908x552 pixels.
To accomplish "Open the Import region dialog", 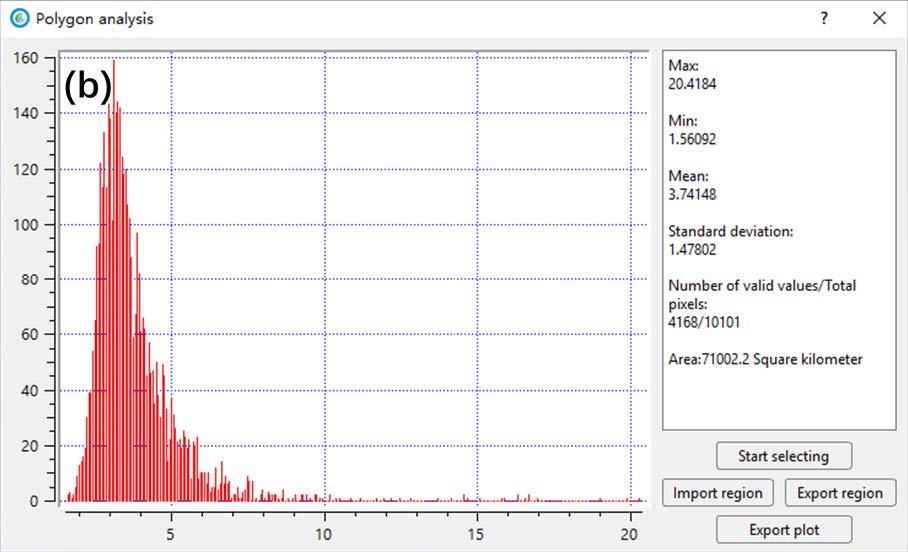I will click(717, 493).
